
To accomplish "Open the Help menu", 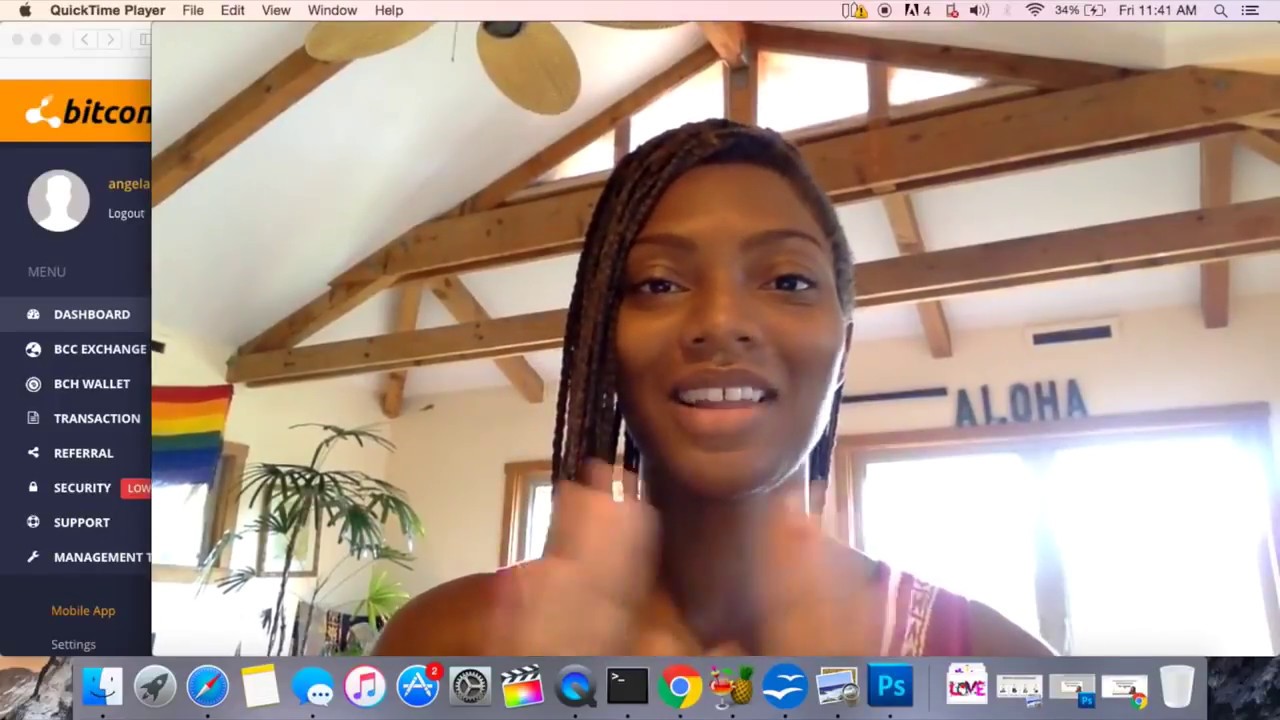I will [389, 10].
